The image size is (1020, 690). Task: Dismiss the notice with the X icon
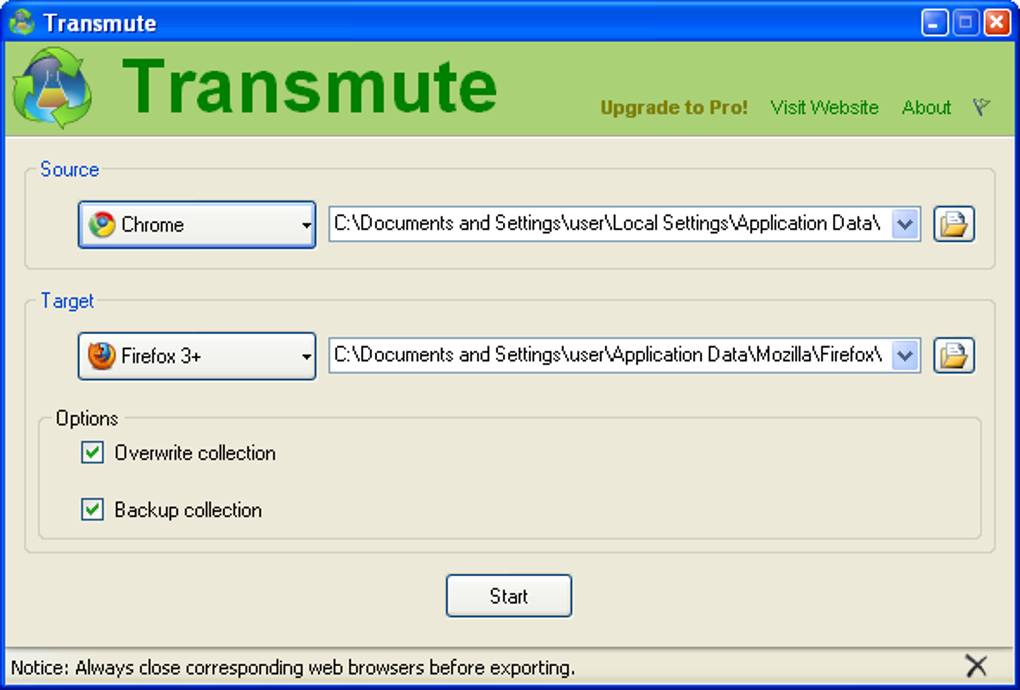click(x=976, y=666)
